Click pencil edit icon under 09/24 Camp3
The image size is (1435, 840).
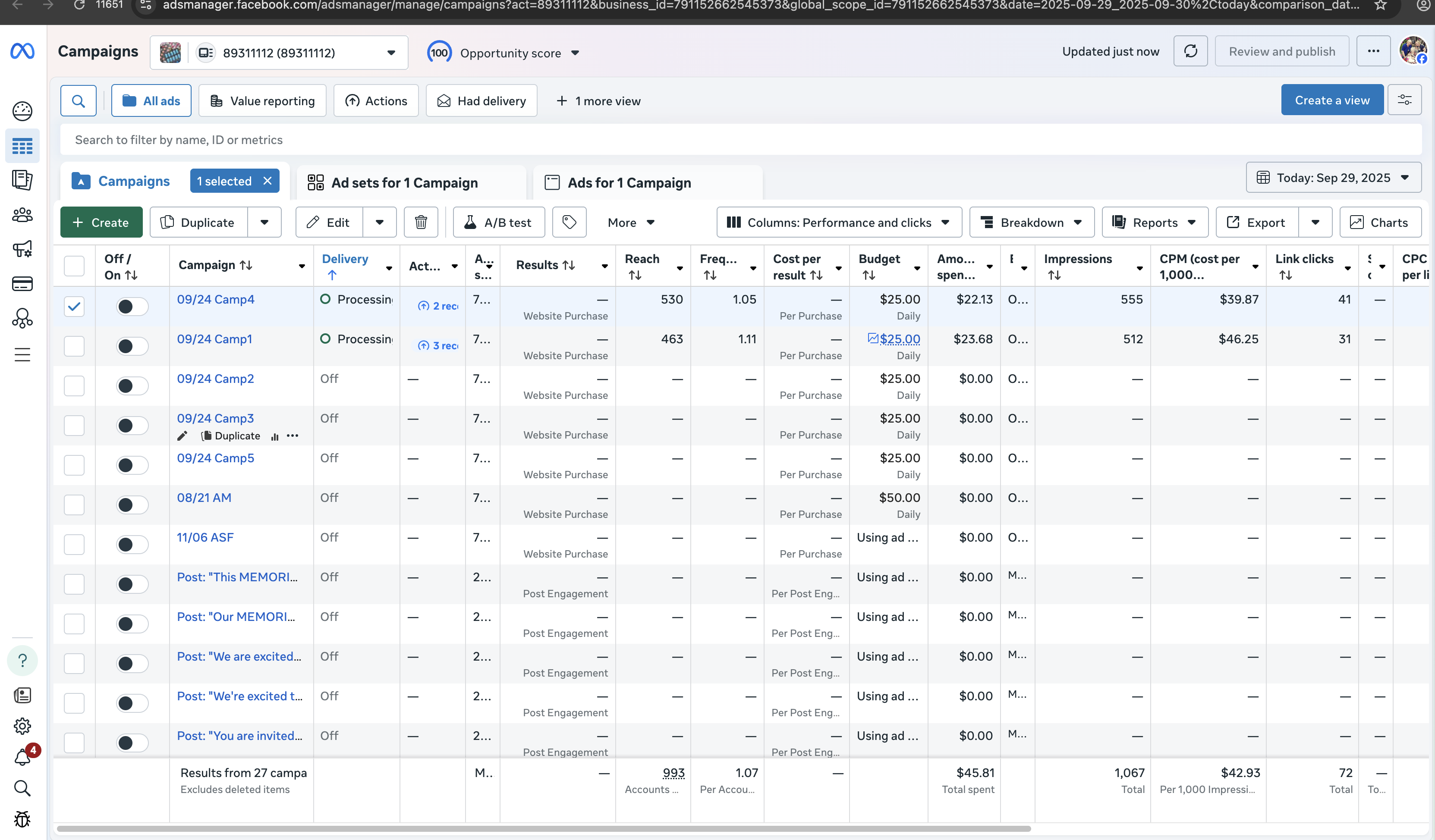tap(182, 436)
